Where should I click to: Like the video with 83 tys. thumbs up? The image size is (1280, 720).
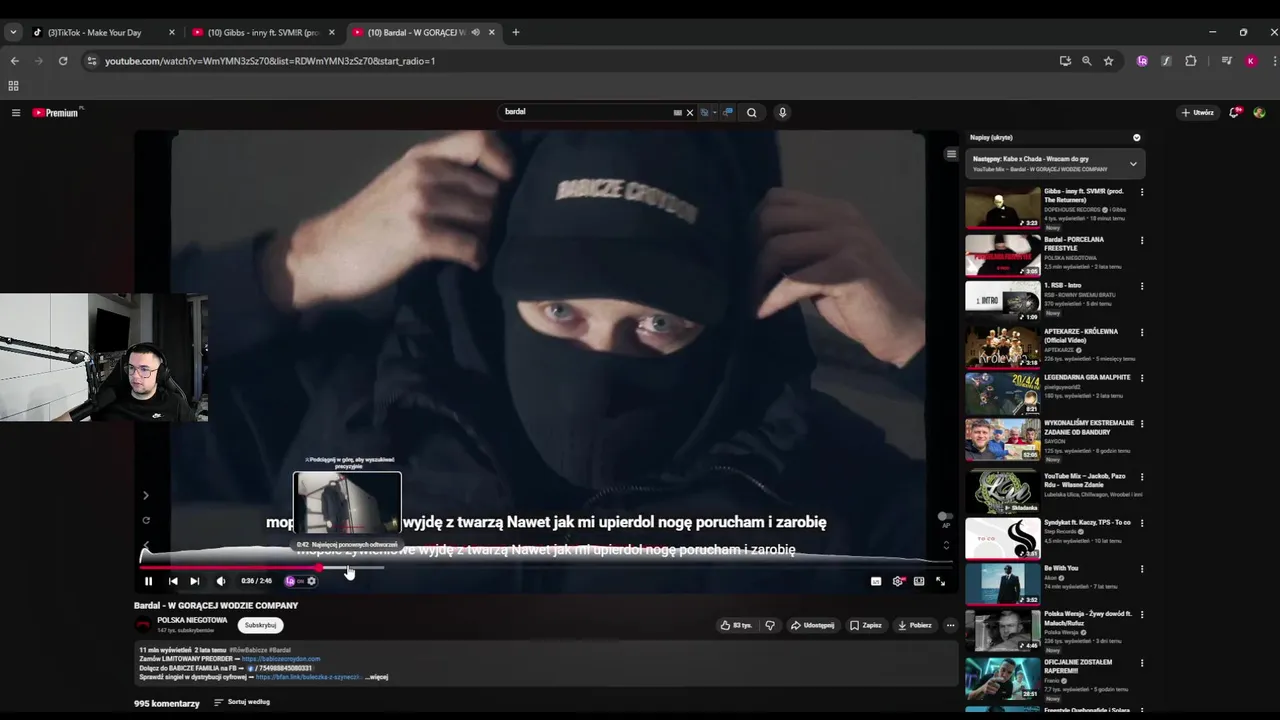[736, 625]
